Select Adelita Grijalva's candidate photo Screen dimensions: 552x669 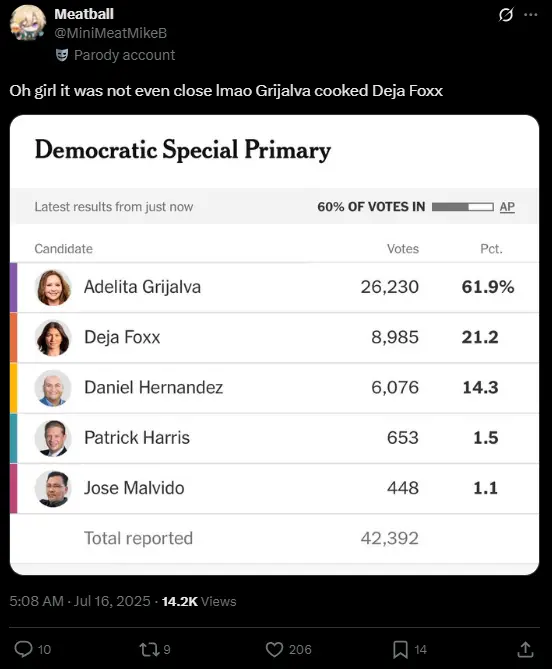[x=53, y=287]
